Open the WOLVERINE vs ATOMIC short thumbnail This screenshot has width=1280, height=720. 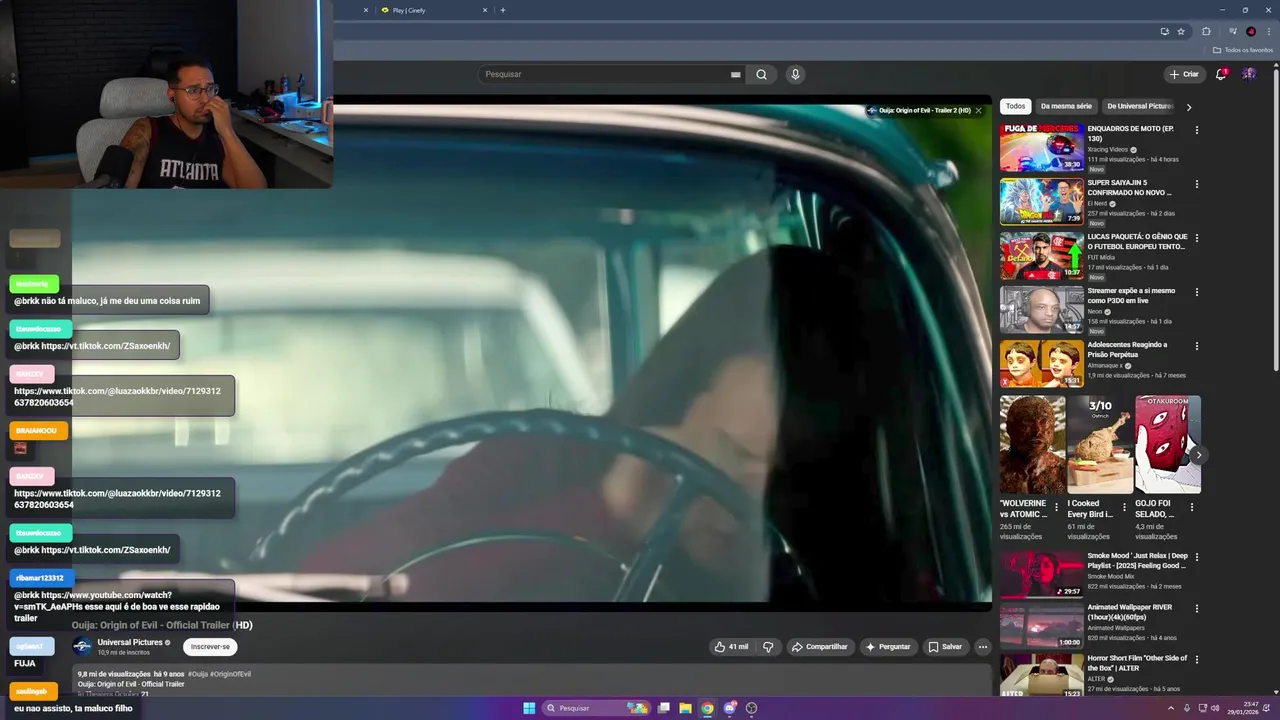1032,445
